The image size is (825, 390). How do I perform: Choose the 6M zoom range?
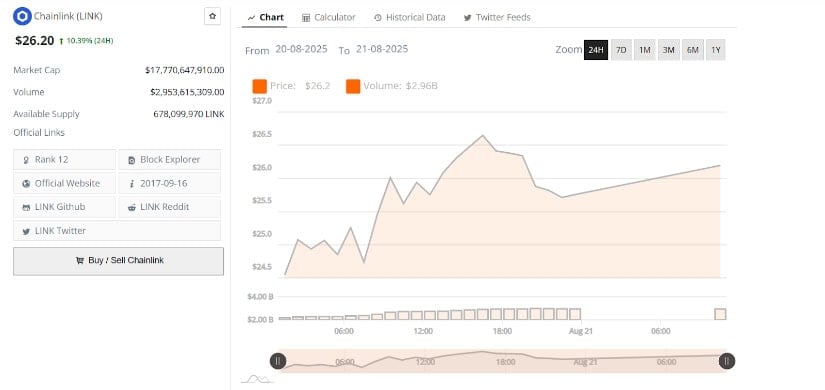[x=692, y=50]
